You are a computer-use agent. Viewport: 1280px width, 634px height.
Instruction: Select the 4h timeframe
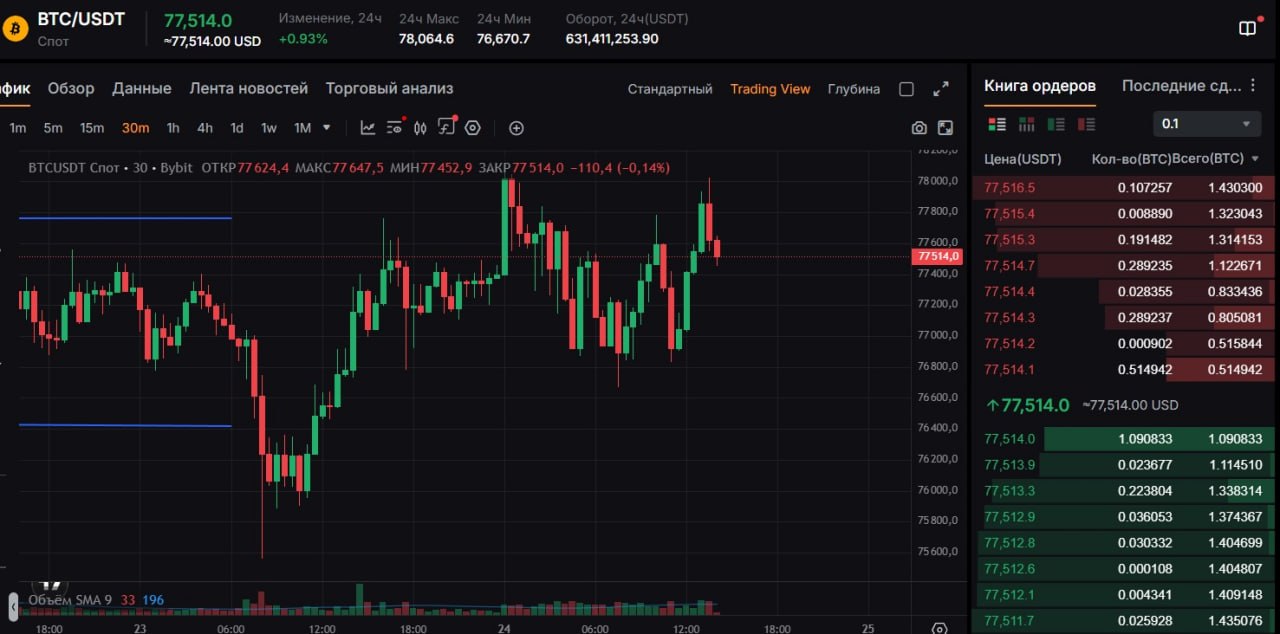coord(205,128)
